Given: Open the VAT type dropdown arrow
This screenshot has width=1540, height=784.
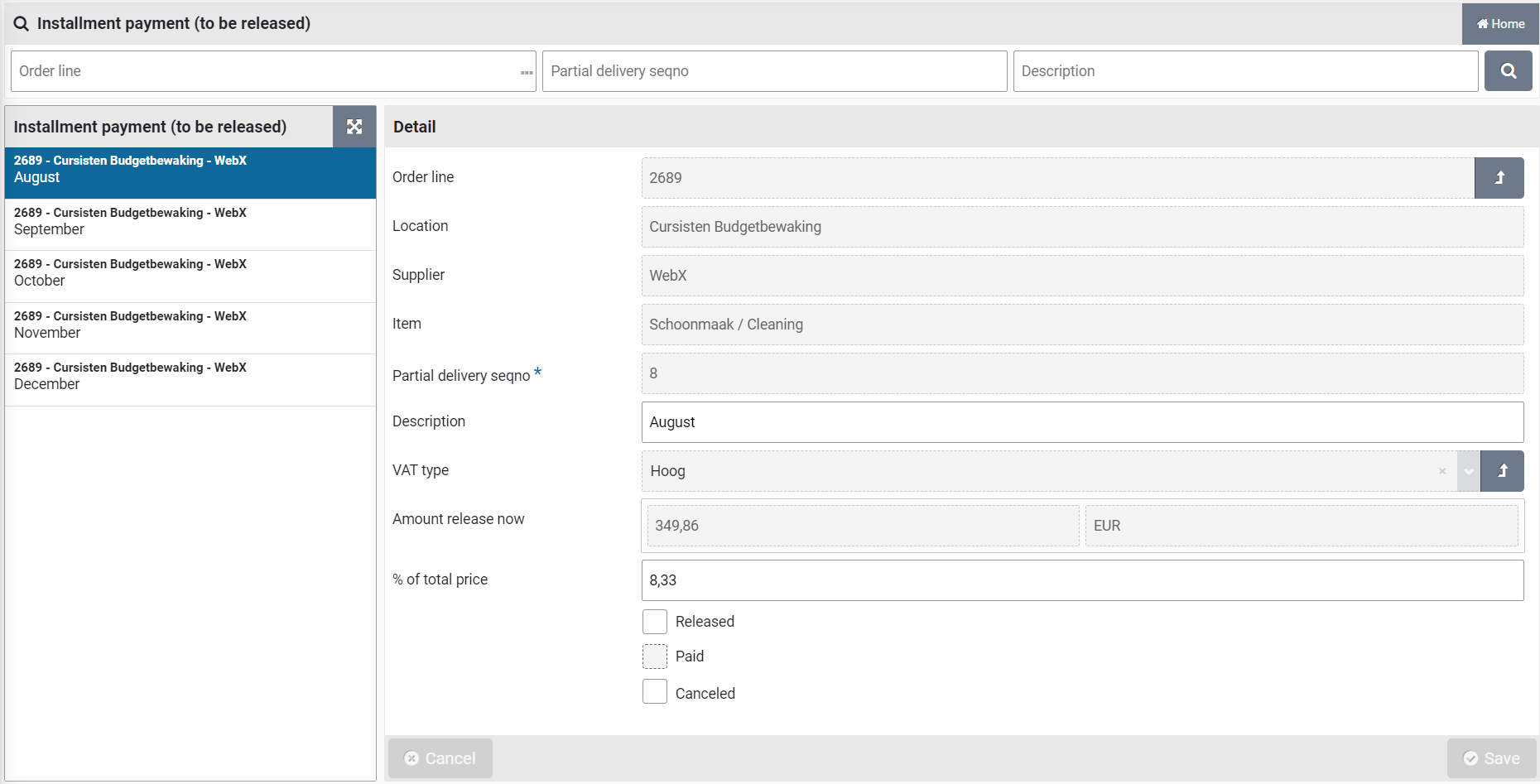Looking at the screenshot, I should (x=1469, y=471).
